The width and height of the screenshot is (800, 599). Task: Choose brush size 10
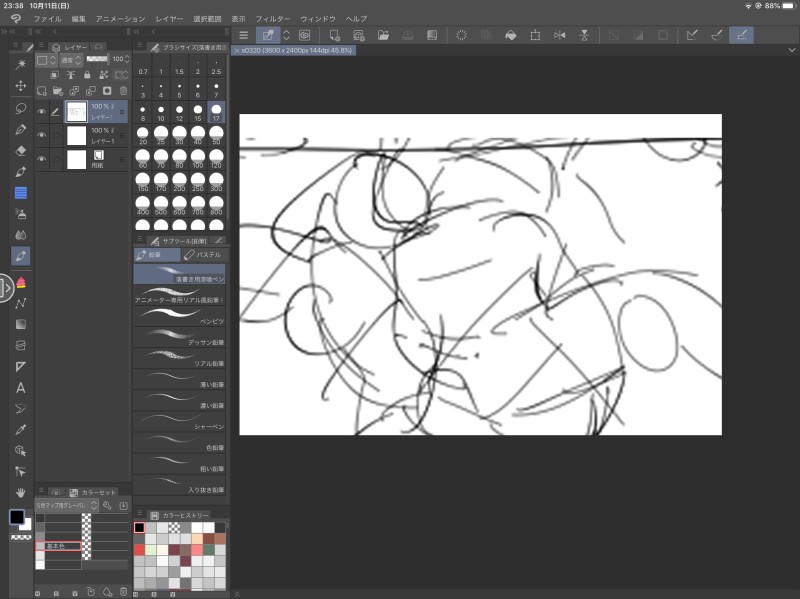pos(161,113)
